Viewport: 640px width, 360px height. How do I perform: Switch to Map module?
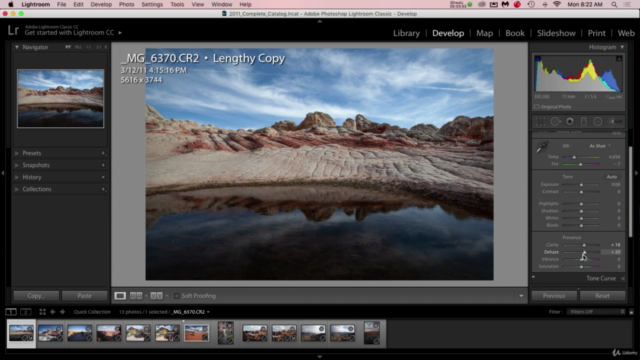coord(484,33)
